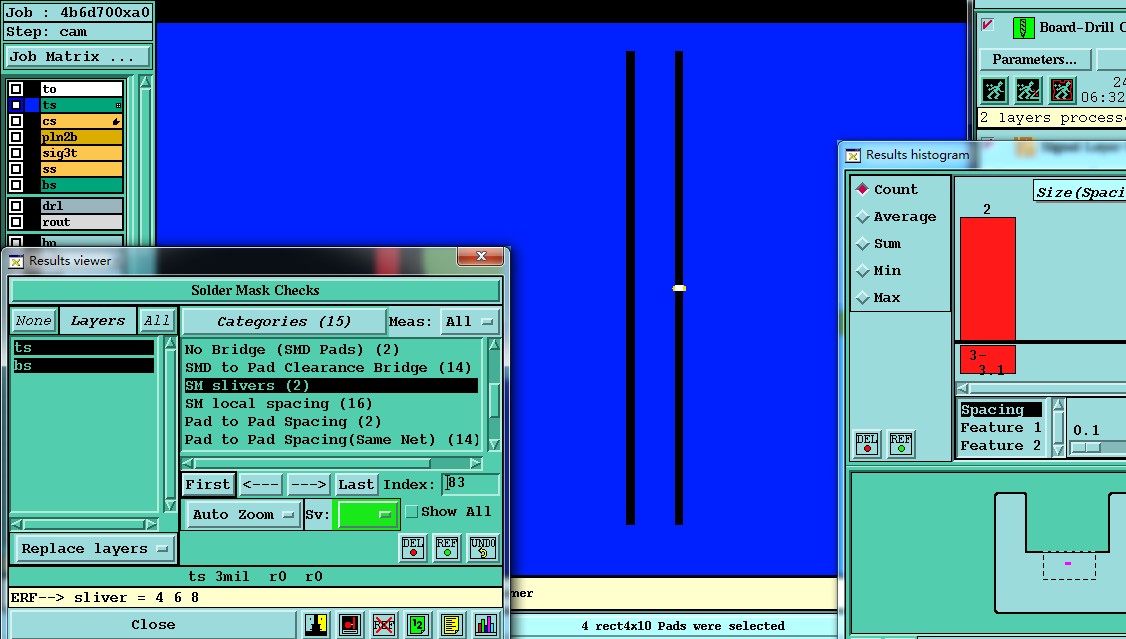Click DEL icon in Results histogram window
The width and height of the screenshot is (1126, 639).
point(867,443)
